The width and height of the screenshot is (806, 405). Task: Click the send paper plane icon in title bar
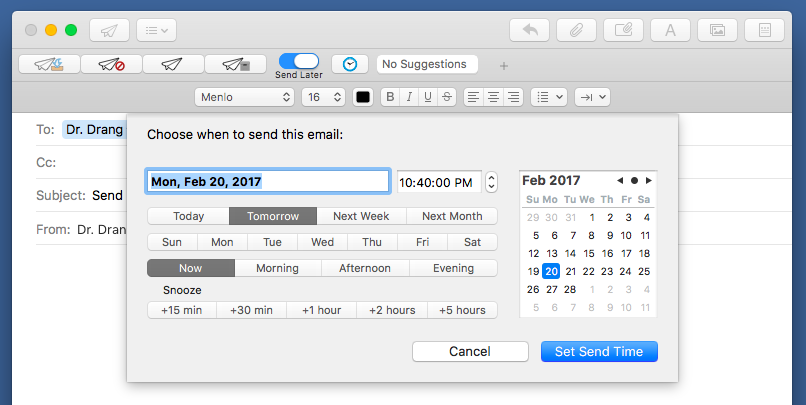point(109,30)
